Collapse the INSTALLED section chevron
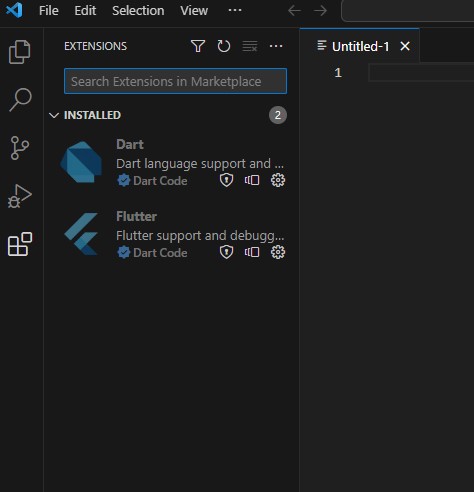 pos(54,115)
